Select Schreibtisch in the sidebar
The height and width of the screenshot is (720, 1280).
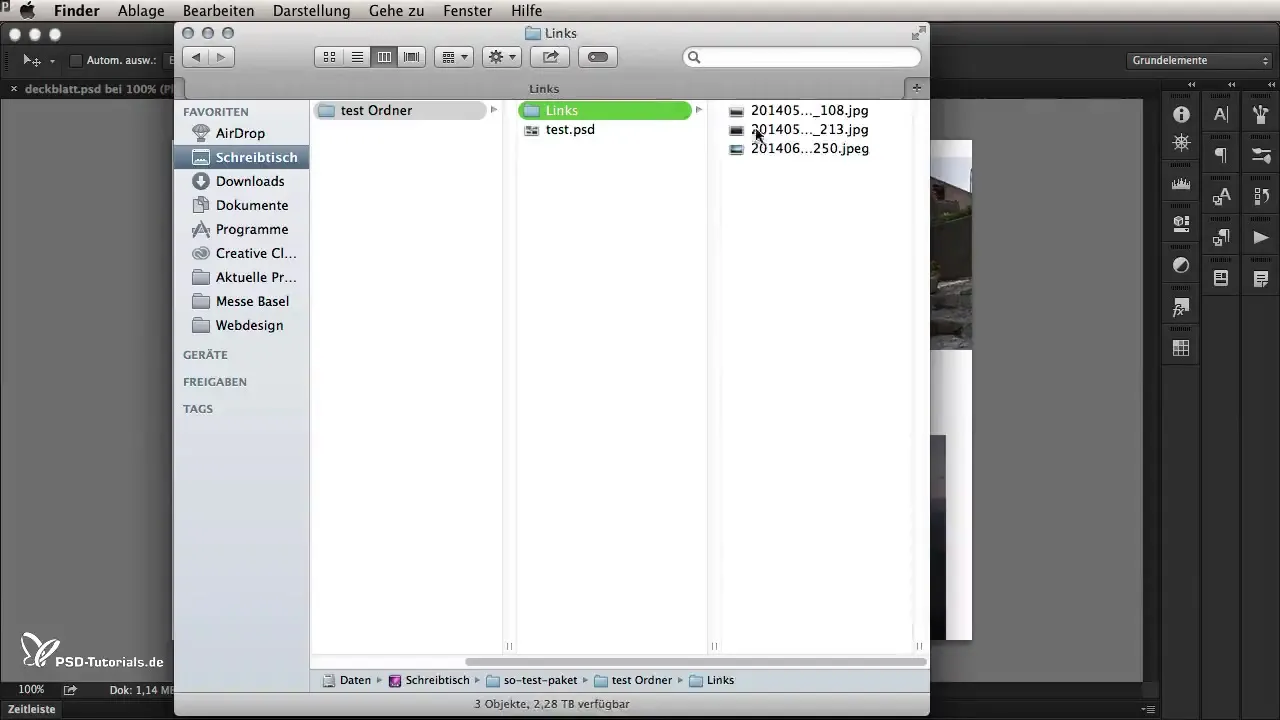[x=241, y=157]
